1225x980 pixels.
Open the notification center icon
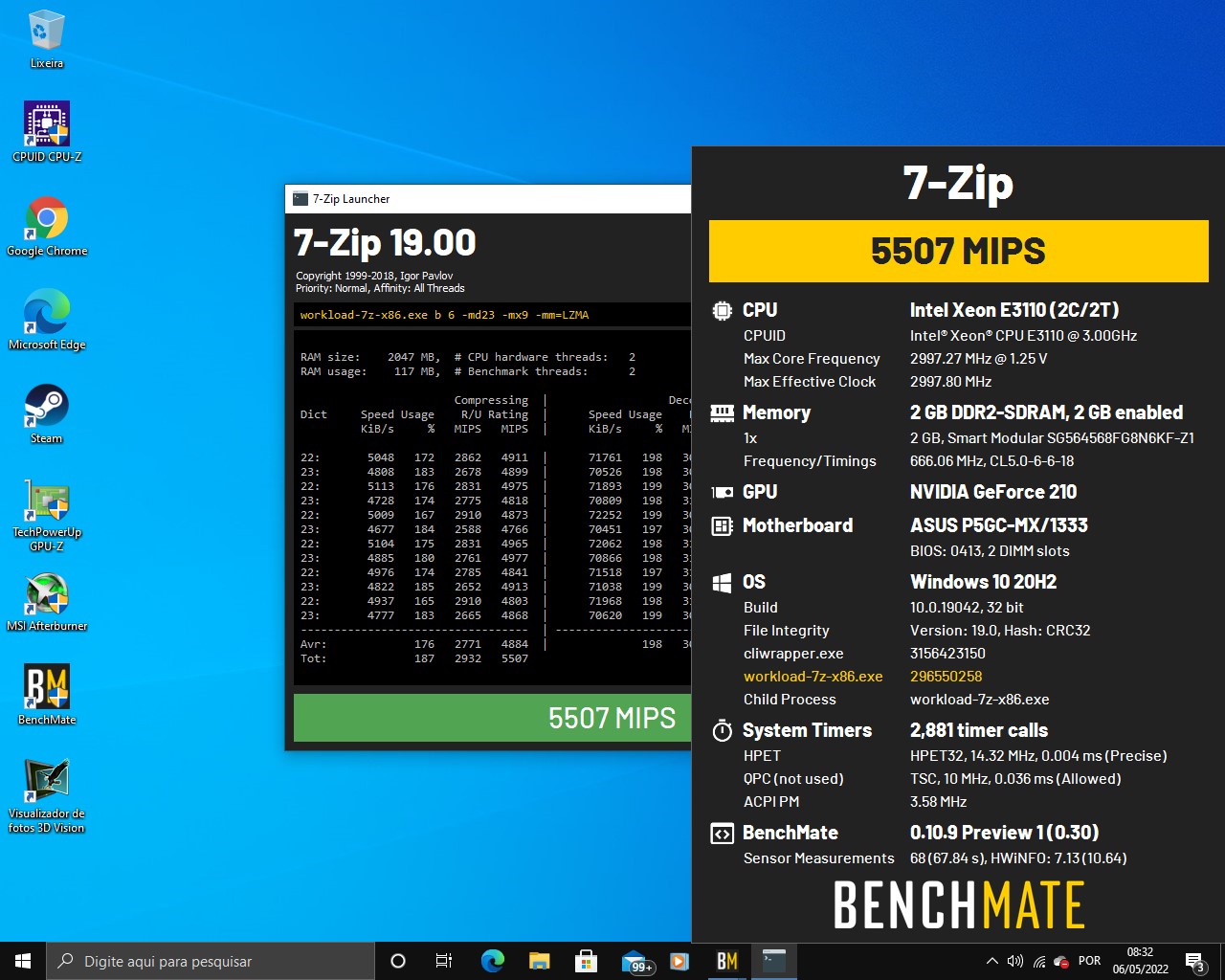point(1194,961)
